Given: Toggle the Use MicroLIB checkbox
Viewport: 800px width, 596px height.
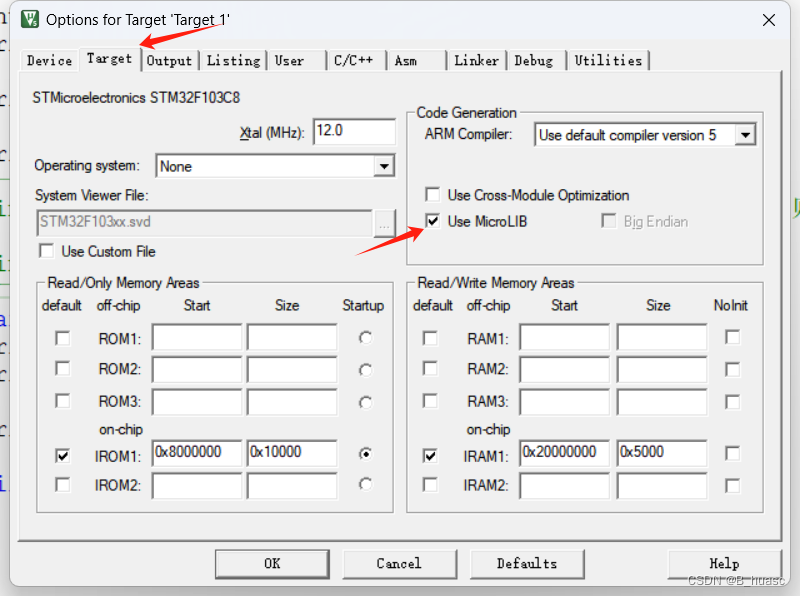Looking at the screenshot, I should (x=433, y=221).
